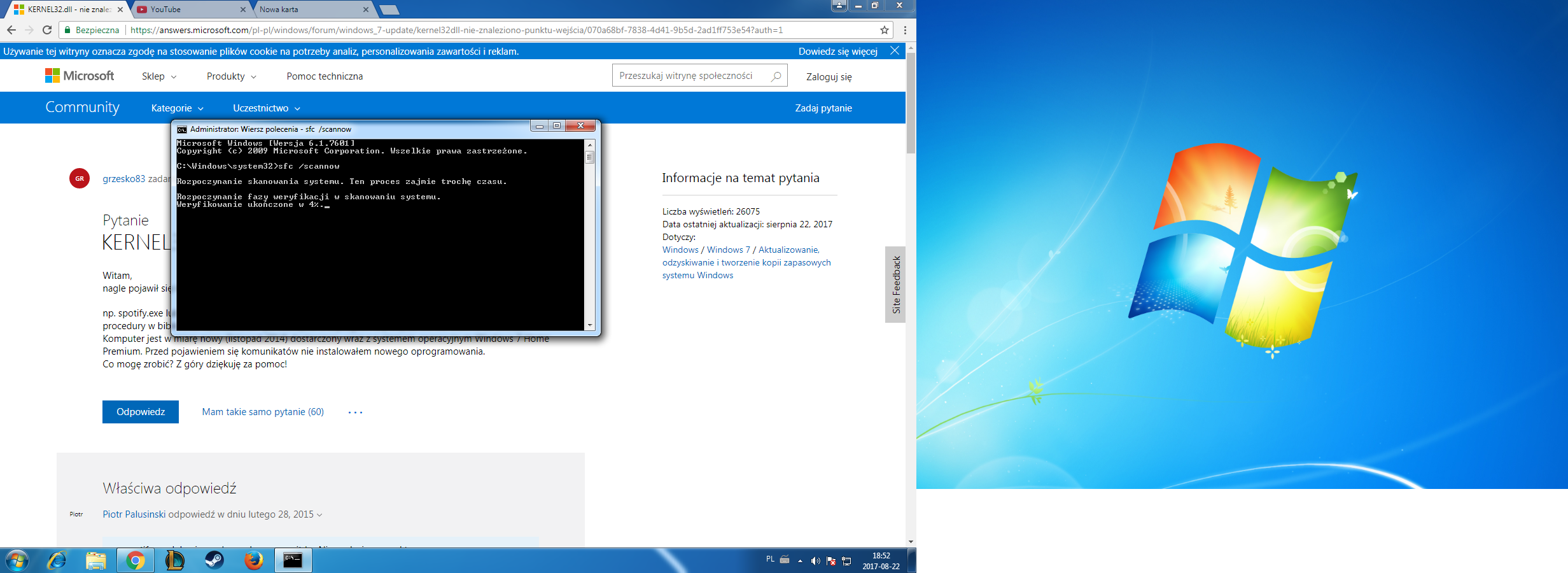Screen dimensions: 1568x573
Task: Open the Chrome three-dot menu
Action: (905, 30)
